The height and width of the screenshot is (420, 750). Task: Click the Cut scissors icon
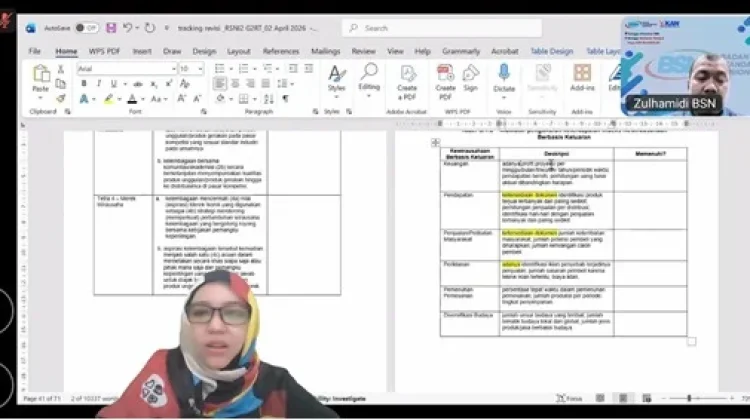pos(61,69)
